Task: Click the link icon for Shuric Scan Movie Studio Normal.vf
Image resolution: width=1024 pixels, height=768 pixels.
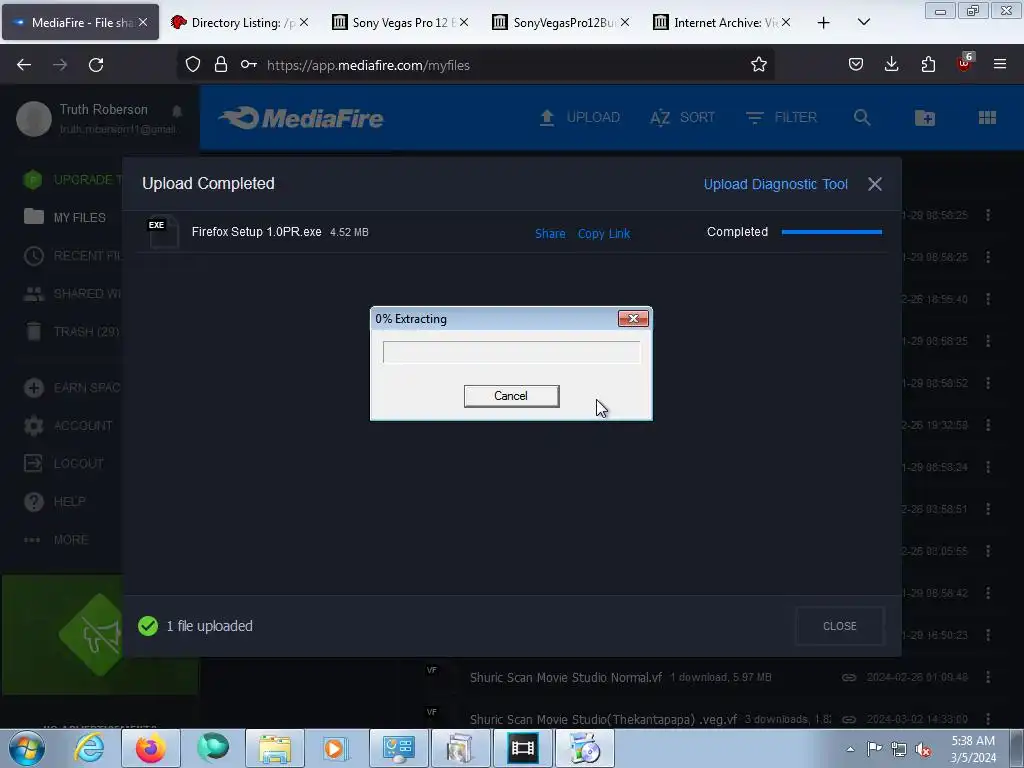Action: pyautogui.click(x=849, y=678)
